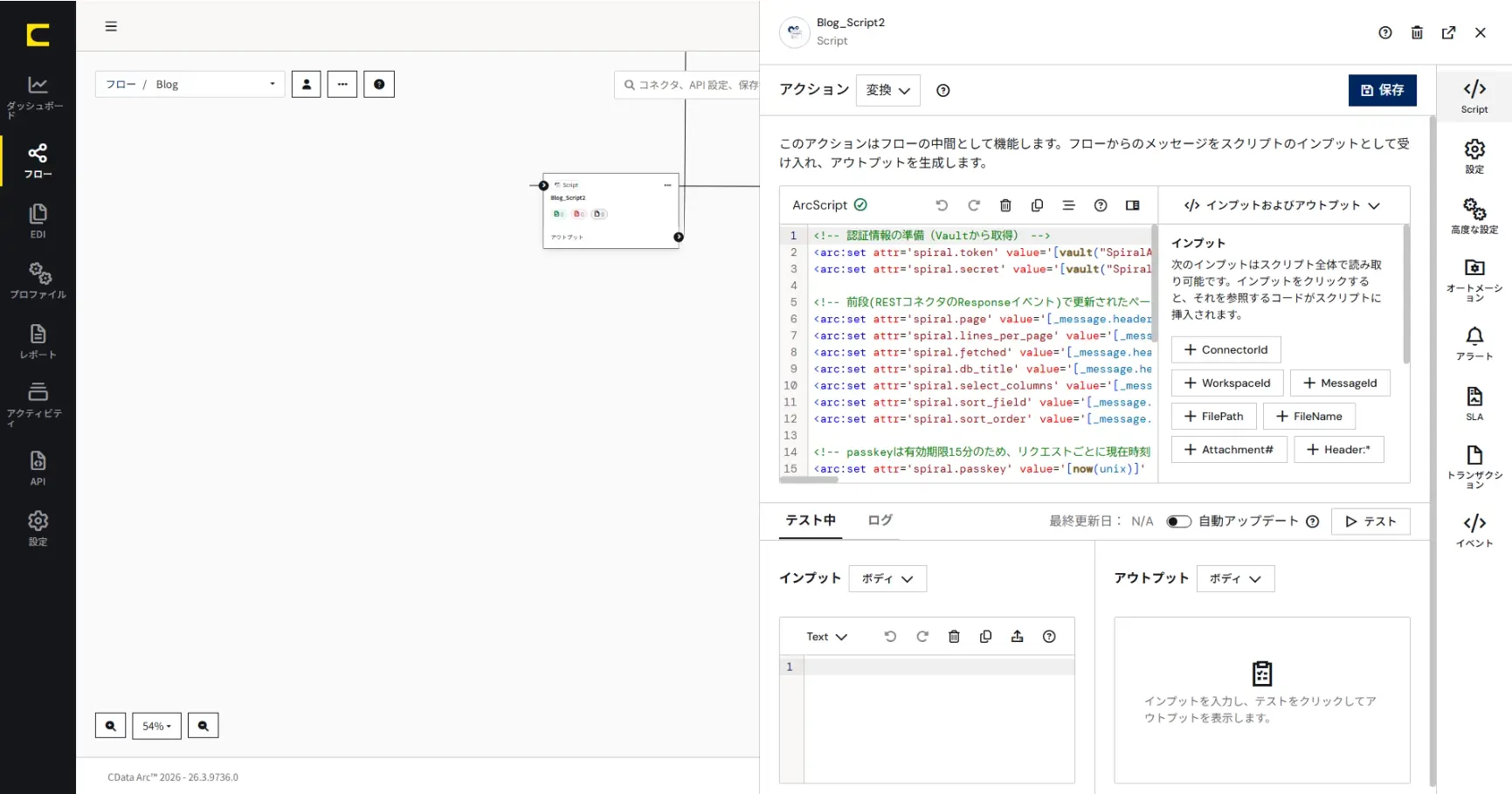Zoom in on the flow canvas
Screen dimensions: 1512x794
pos(110,726)
